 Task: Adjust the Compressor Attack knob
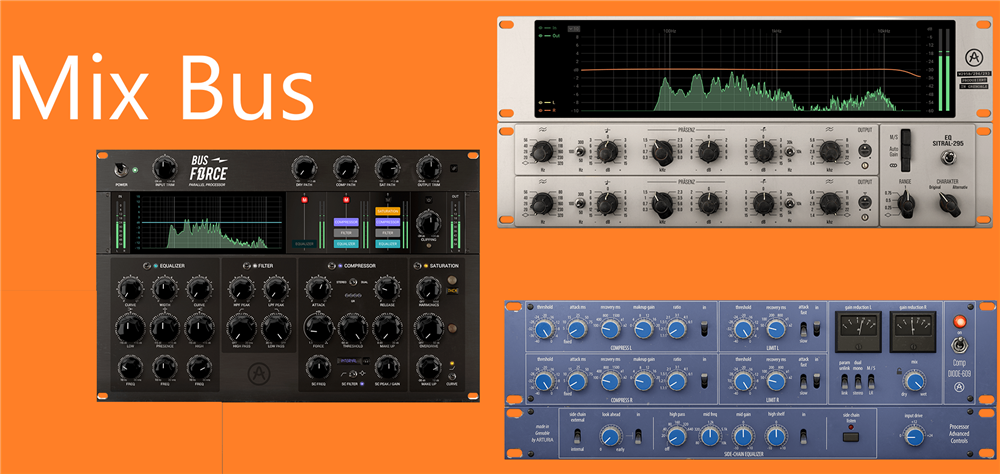pyautogui.click(x=317, y=289)
